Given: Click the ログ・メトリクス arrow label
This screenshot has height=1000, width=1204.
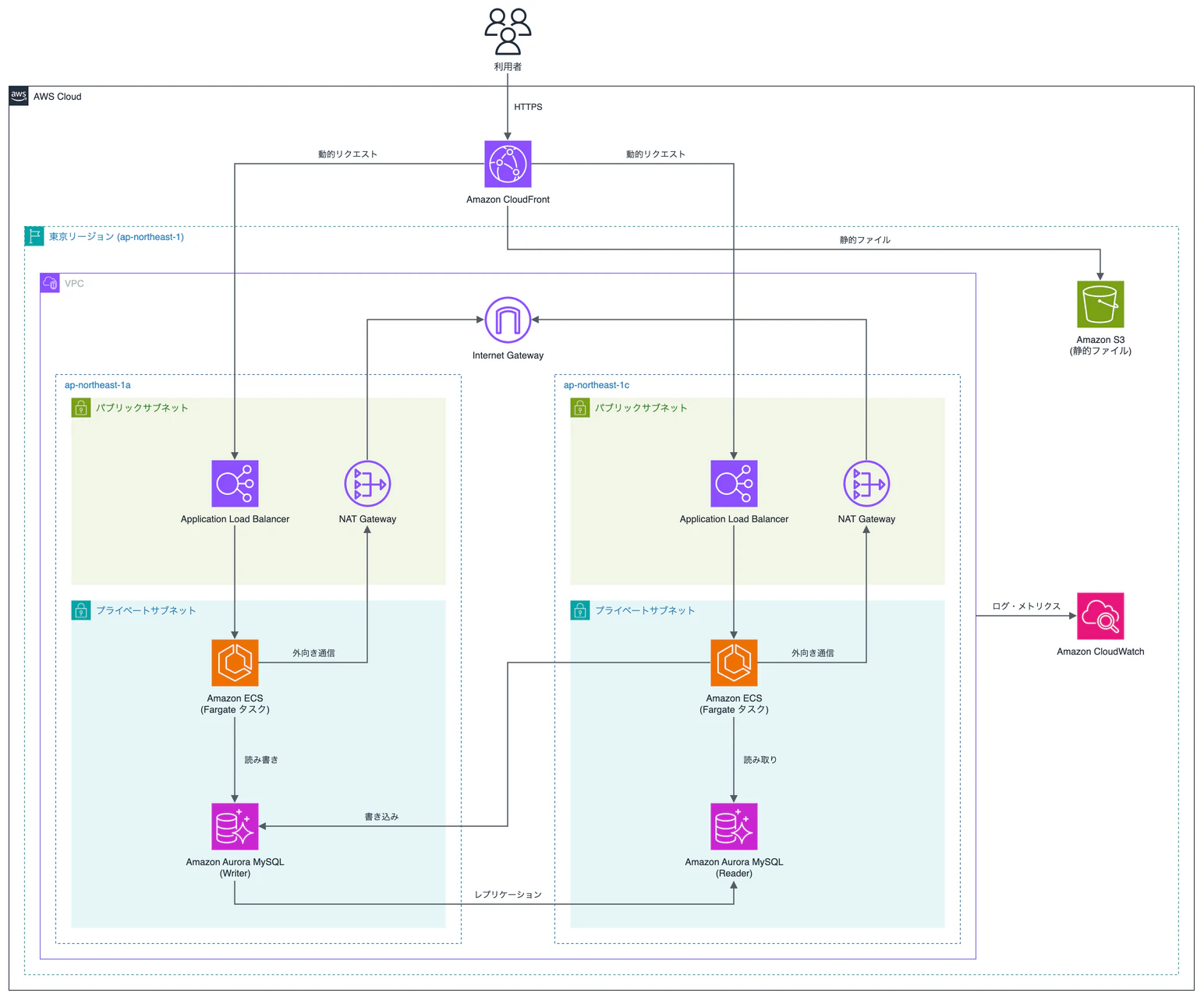Looking at the screenshot, I should pos(1026,606).
